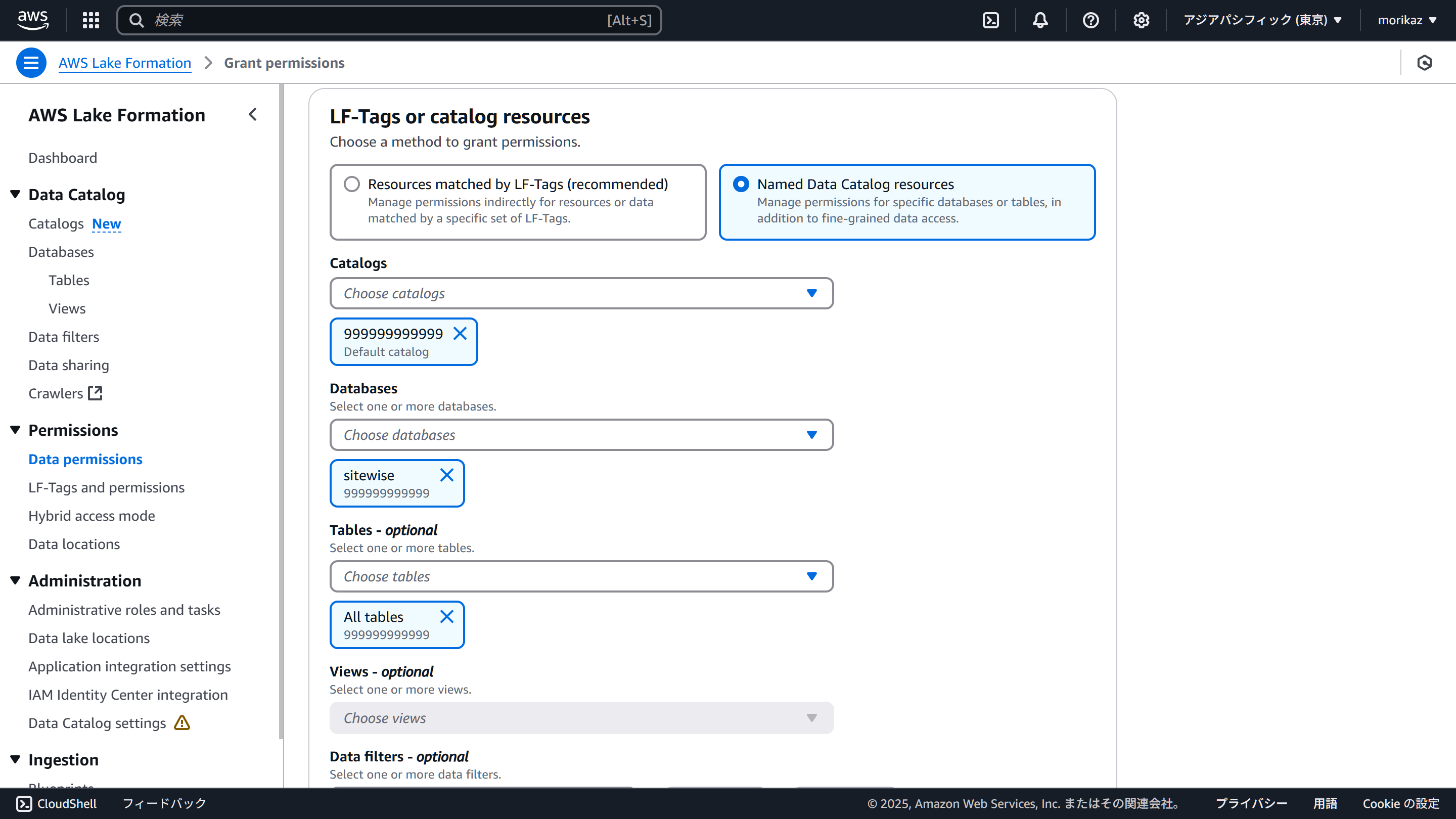Remove the All tables token
Screen dimensions: 1456x819
[446, 617]
